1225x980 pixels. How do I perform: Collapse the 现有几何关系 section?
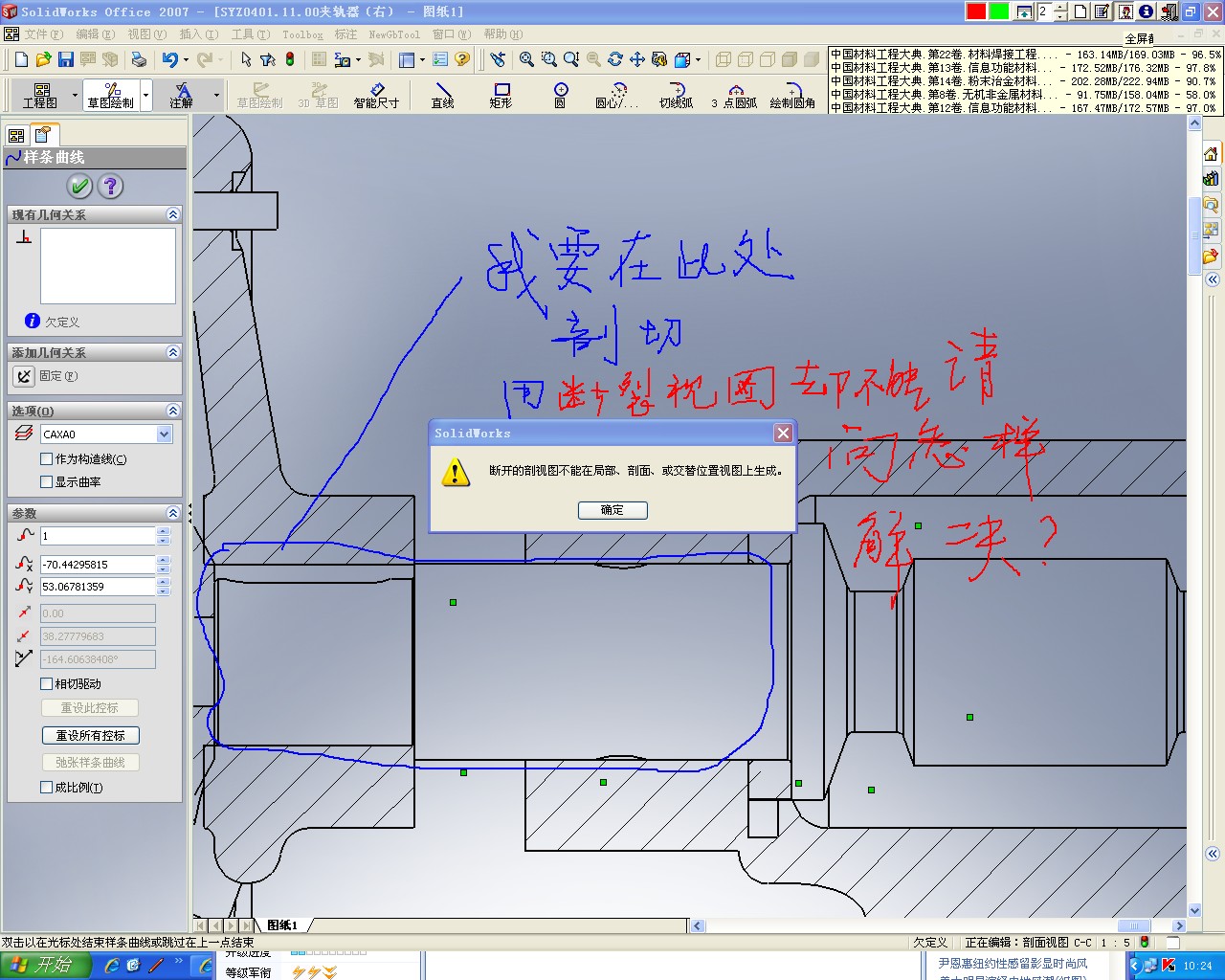tap(173, 214)
